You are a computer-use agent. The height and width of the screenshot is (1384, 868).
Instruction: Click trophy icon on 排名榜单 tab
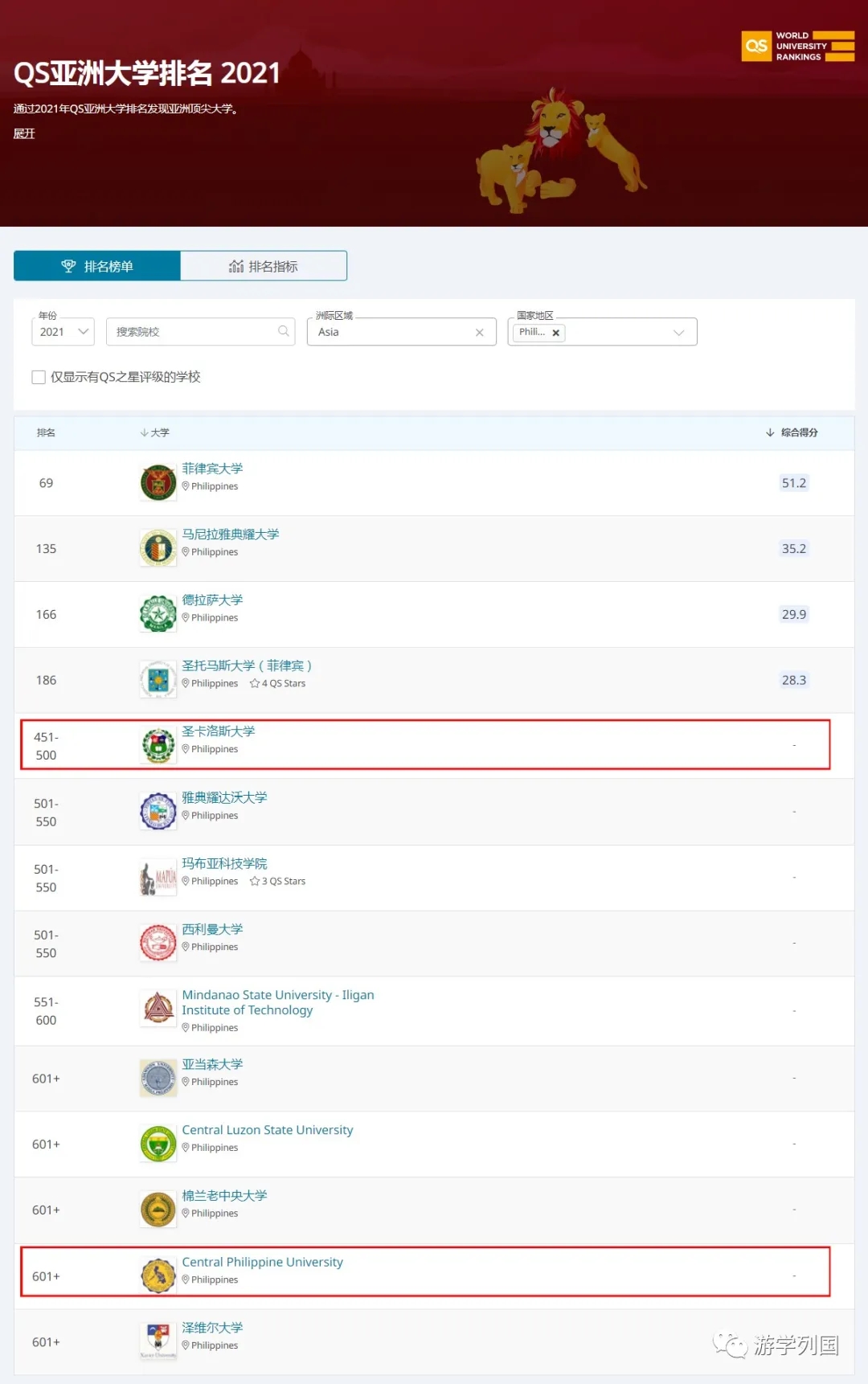(x=68, y=266)
